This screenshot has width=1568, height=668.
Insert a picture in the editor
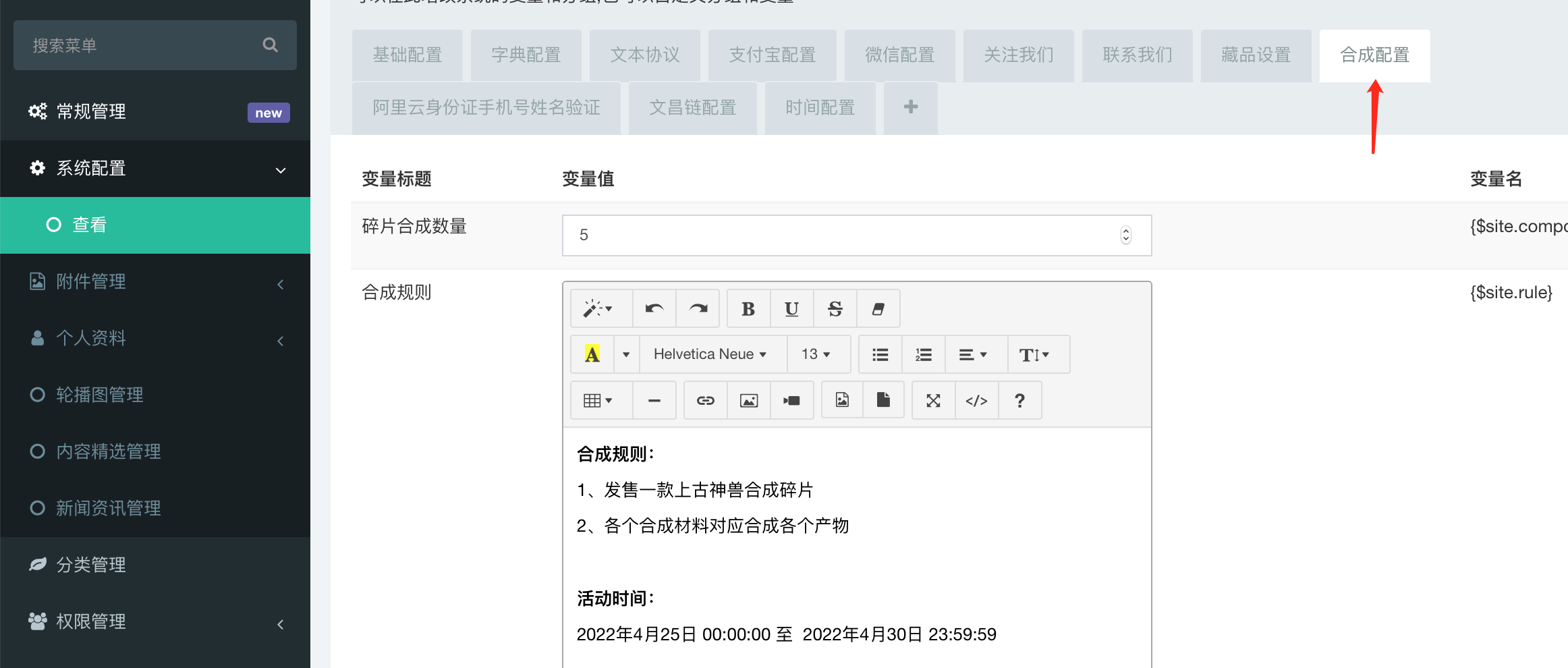point(749,400)
